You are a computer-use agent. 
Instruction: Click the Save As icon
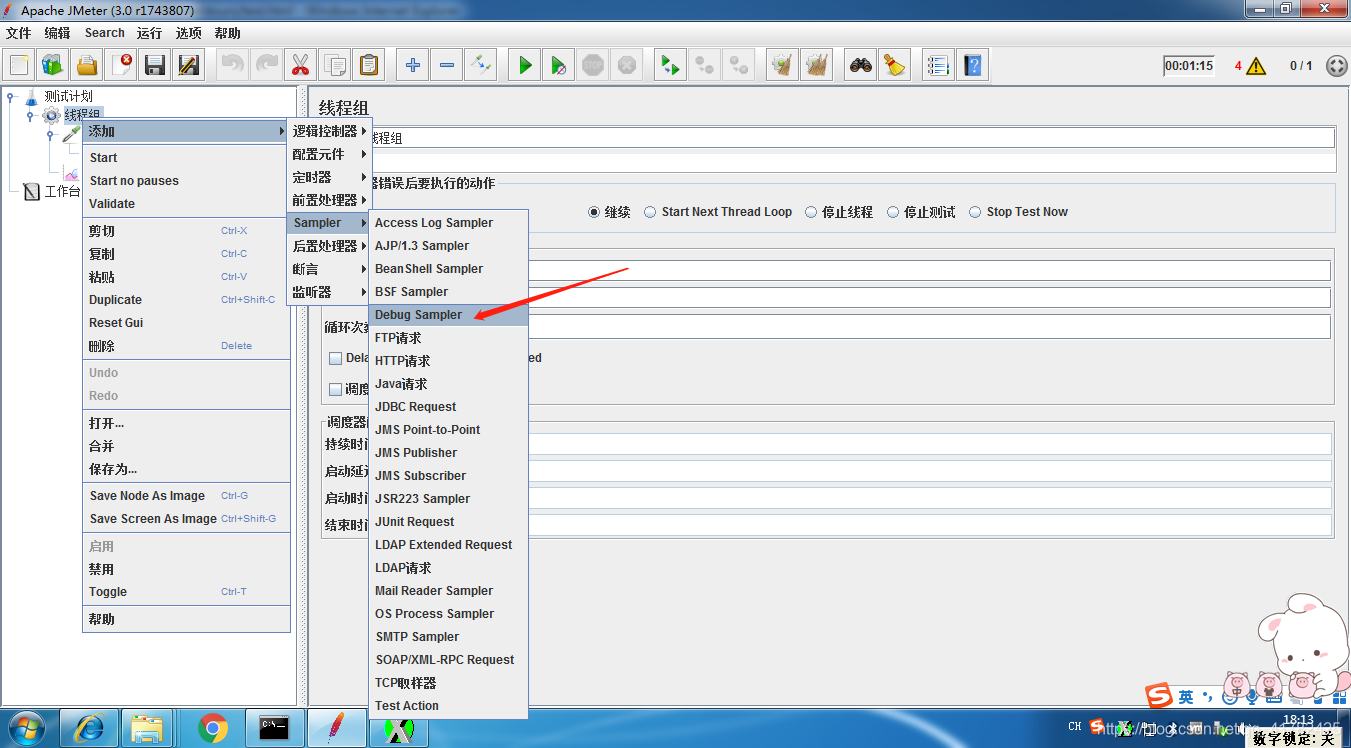point(189,66)
